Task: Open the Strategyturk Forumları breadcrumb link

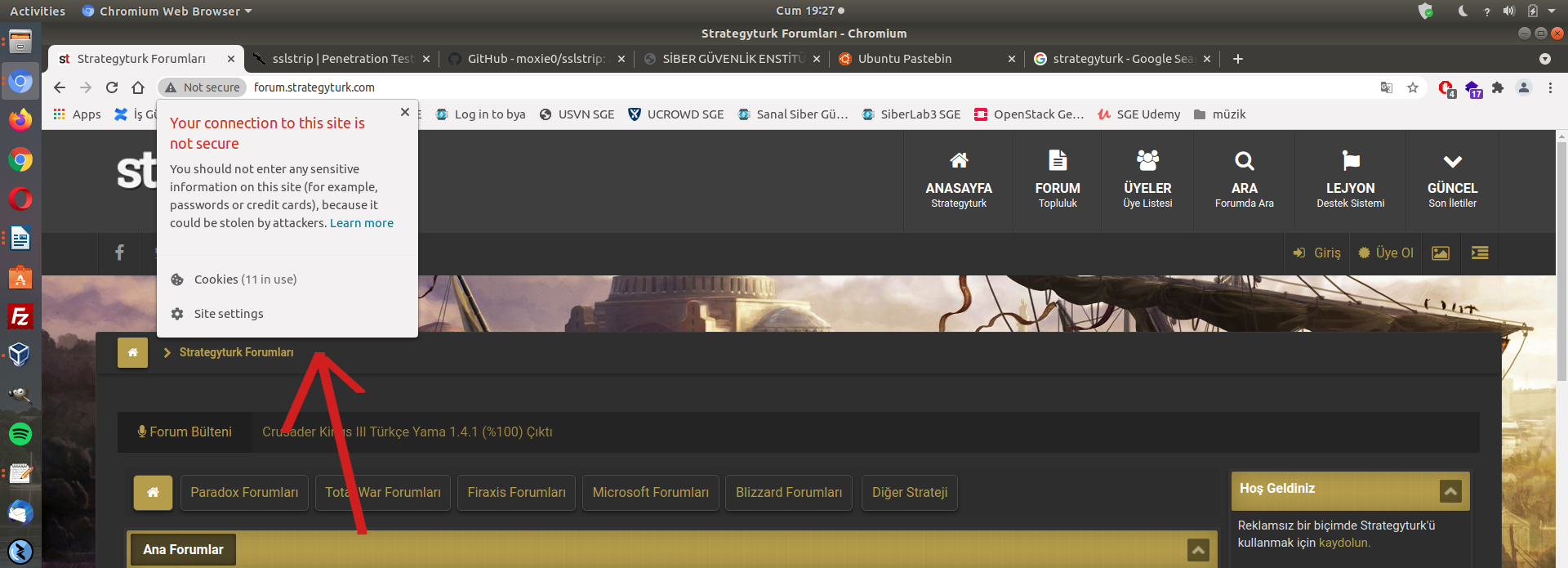Action: tap(236, 352)
